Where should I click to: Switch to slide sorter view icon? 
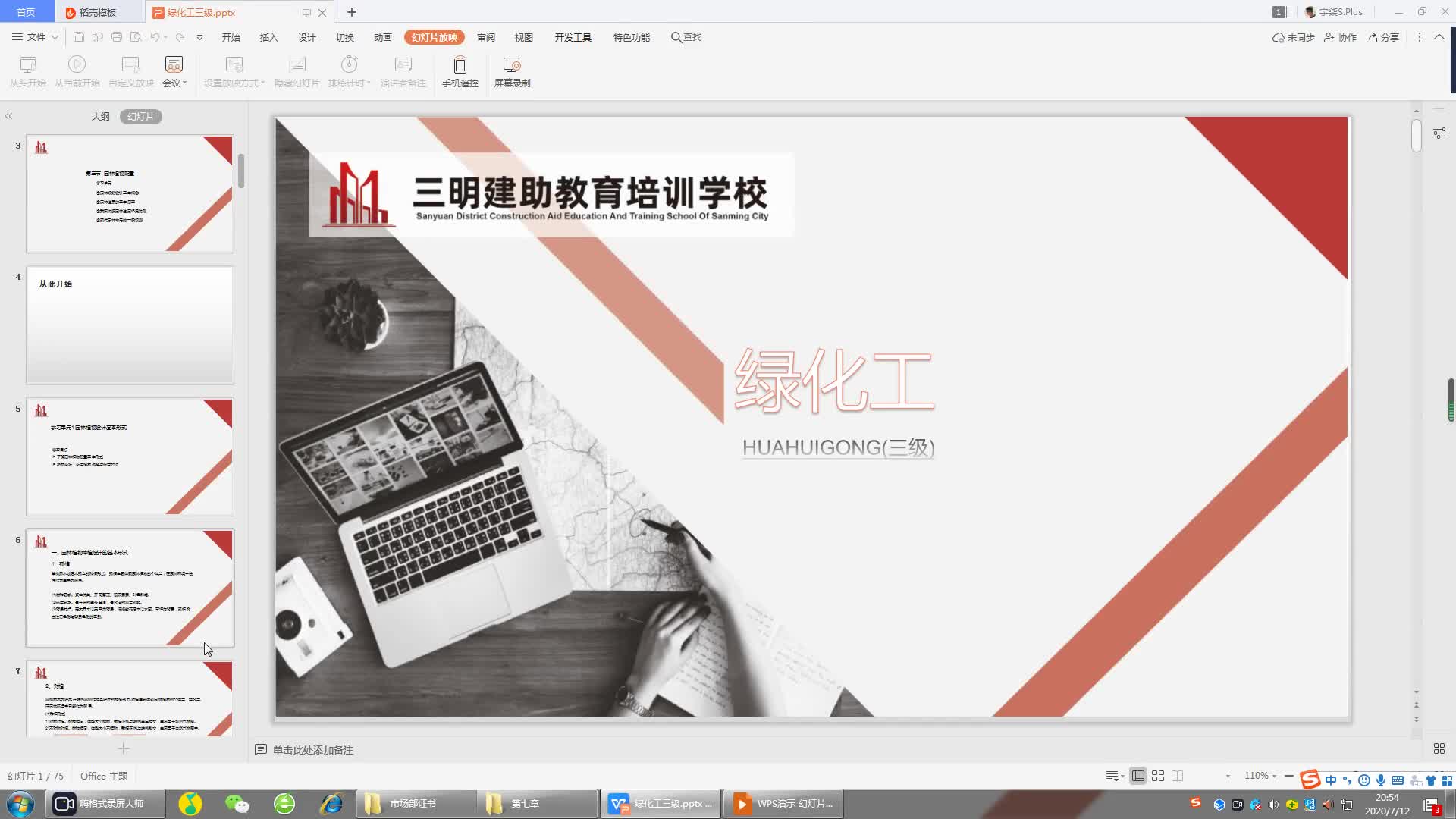1157,776
